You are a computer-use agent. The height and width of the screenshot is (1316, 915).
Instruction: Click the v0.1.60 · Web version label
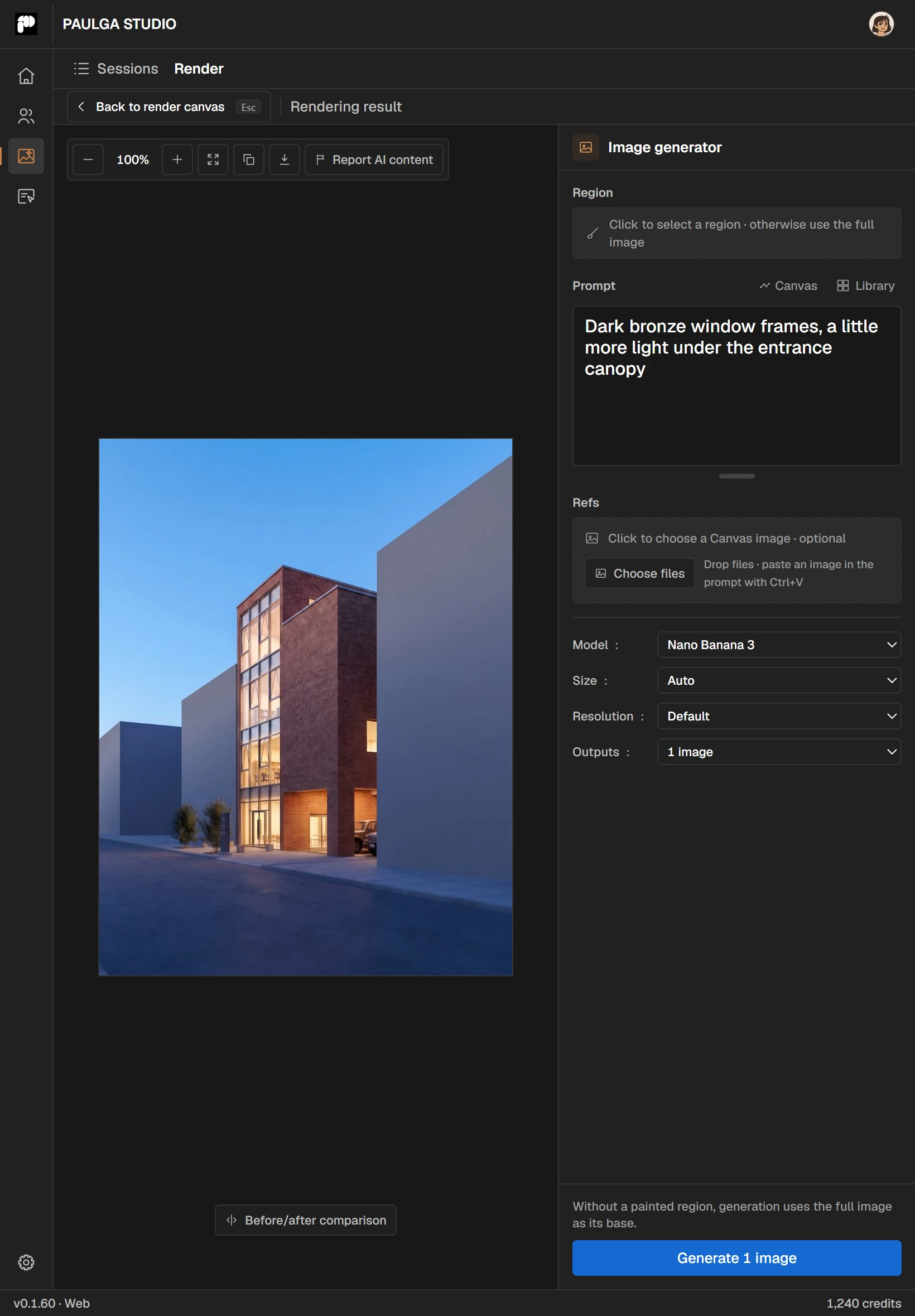pyautogui.click(x=51, y=1303)
